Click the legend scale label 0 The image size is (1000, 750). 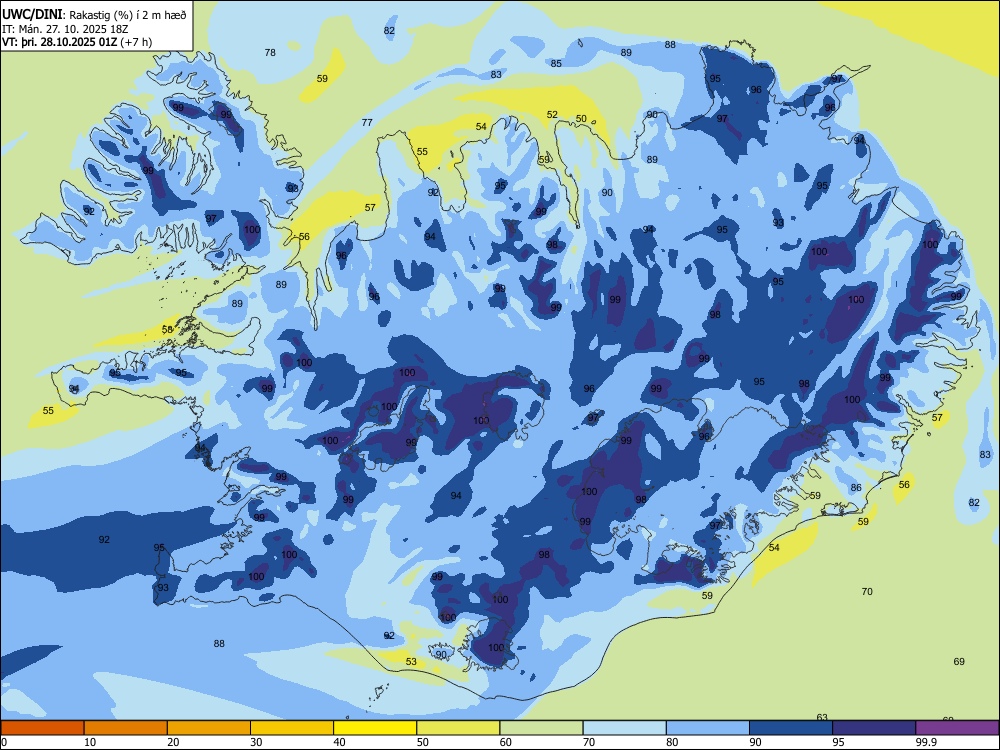[4, 742]
